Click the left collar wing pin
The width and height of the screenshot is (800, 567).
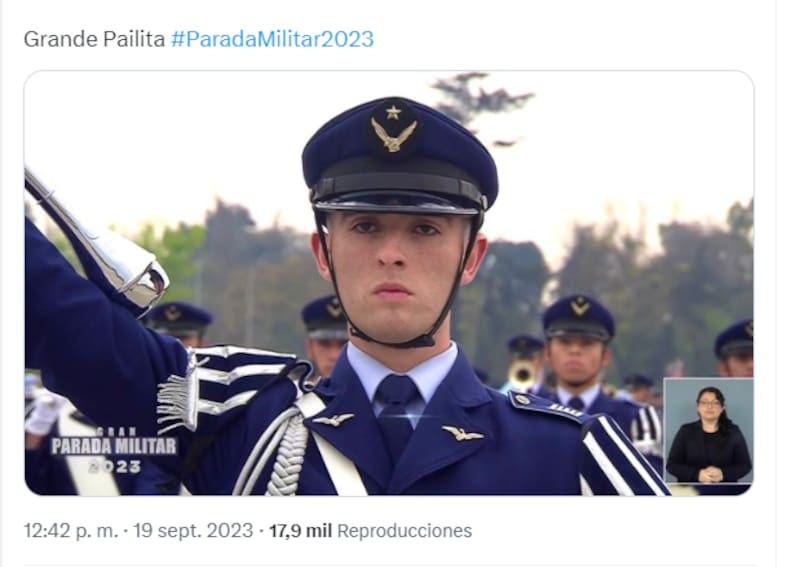(x=333, y=420)
